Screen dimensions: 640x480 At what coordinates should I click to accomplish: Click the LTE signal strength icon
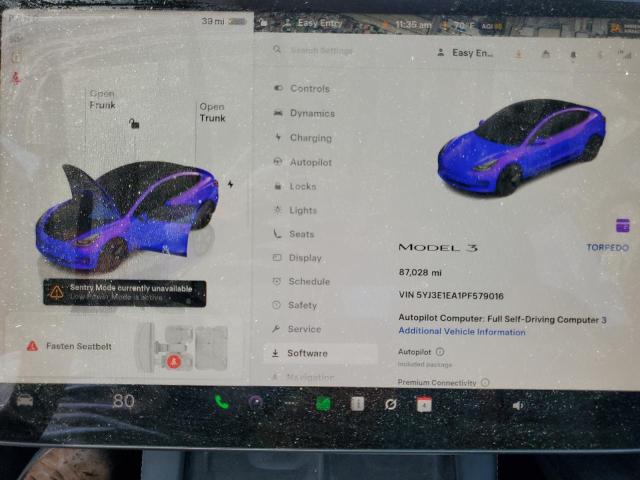pos(624,55)
